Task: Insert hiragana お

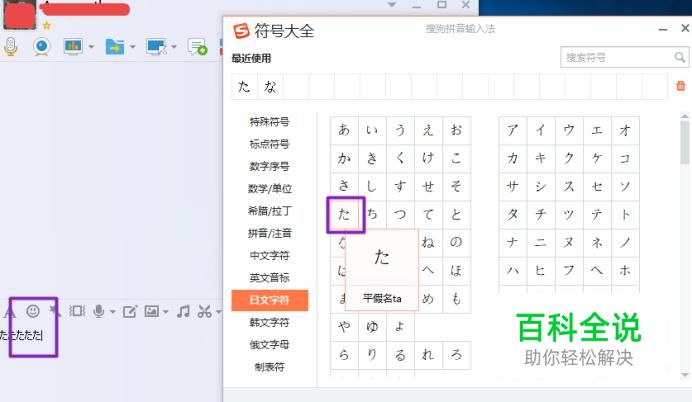Action: pyautogui.click(x=456, y=130)
